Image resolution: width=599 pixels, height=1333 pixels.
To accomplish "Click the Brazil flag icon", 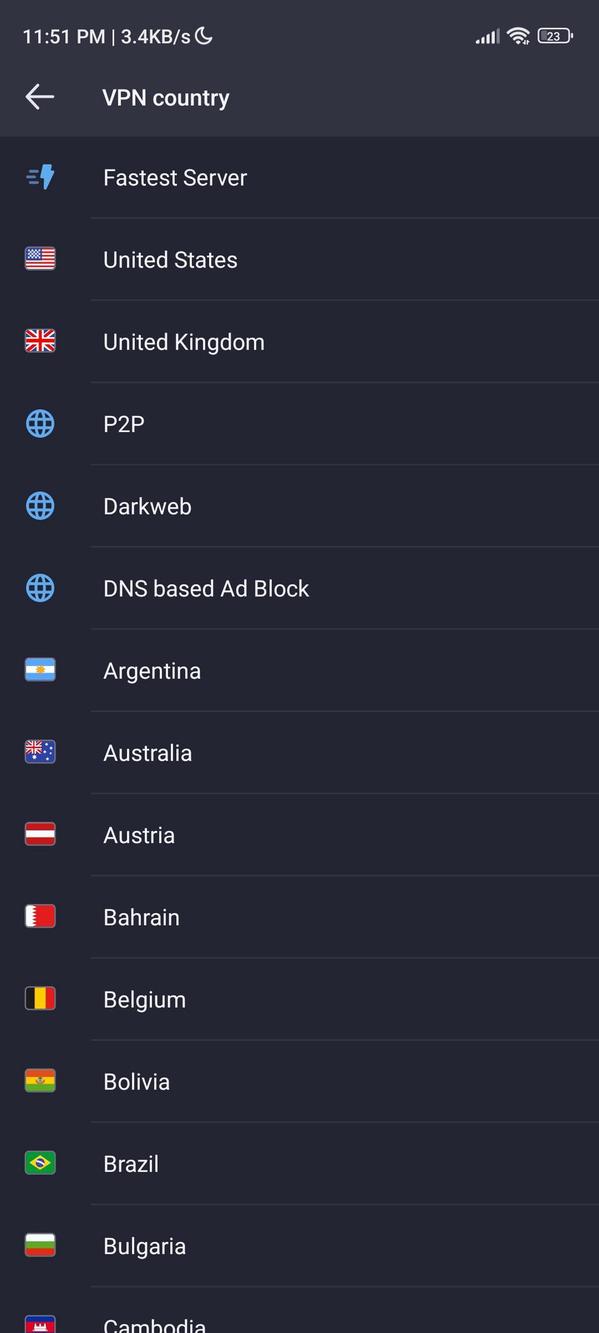I will tap(39, 1162).
